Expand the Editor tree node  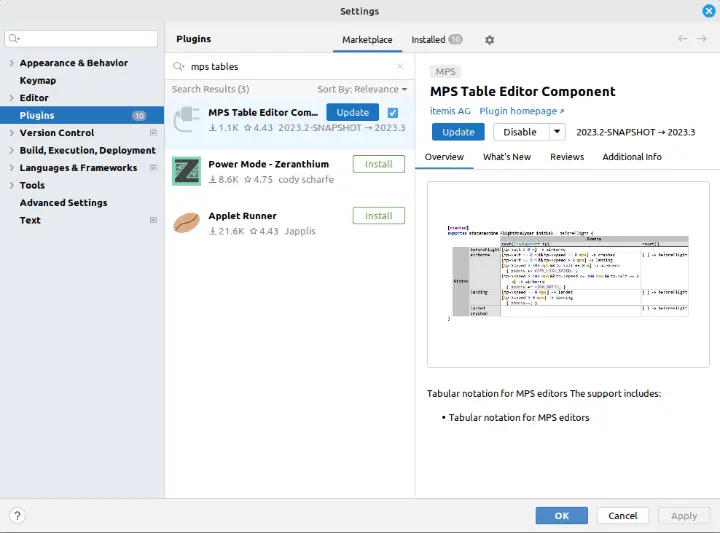coord(11,98)
